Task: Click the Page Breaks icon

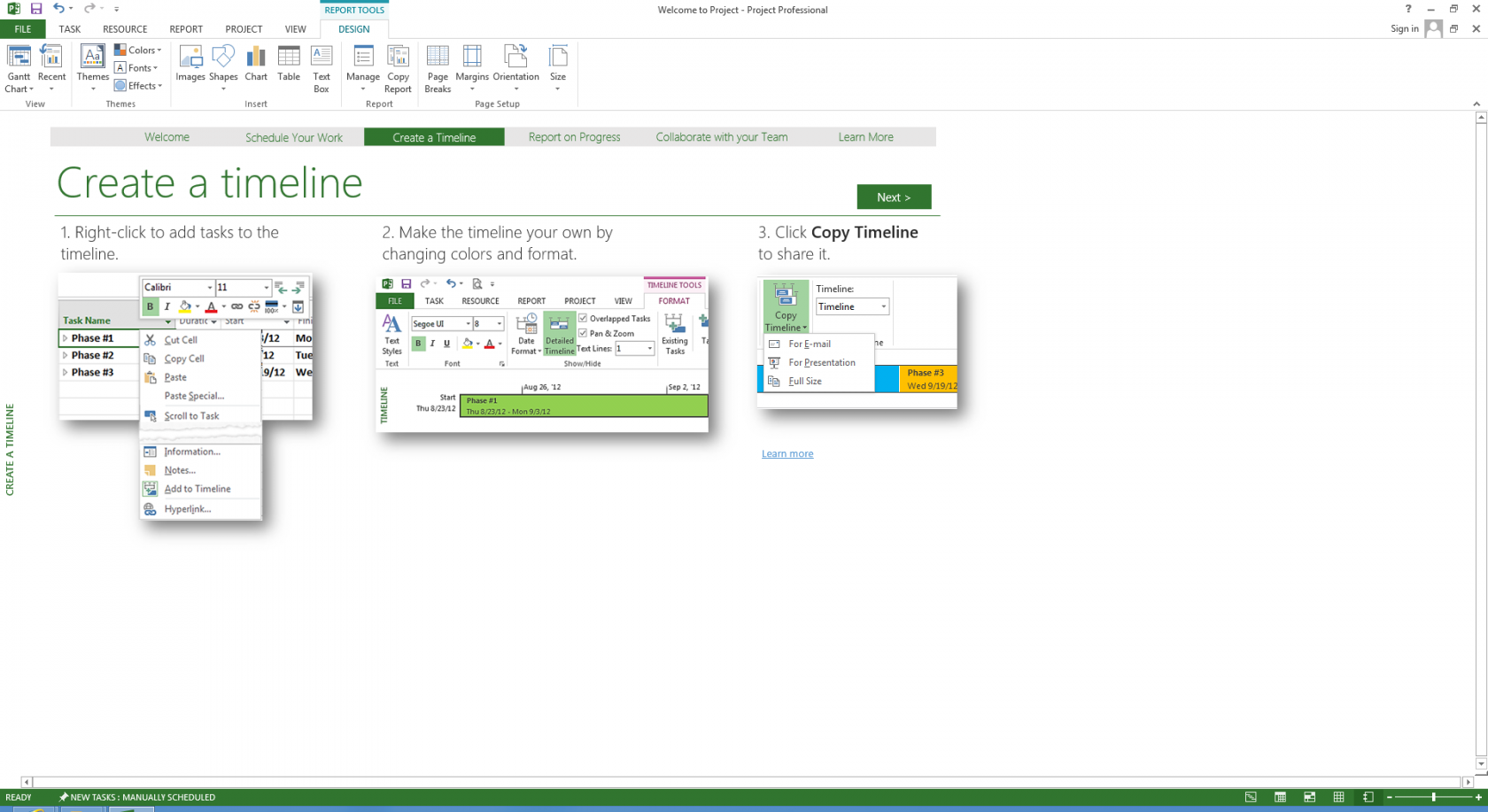Action: (438, 66)
